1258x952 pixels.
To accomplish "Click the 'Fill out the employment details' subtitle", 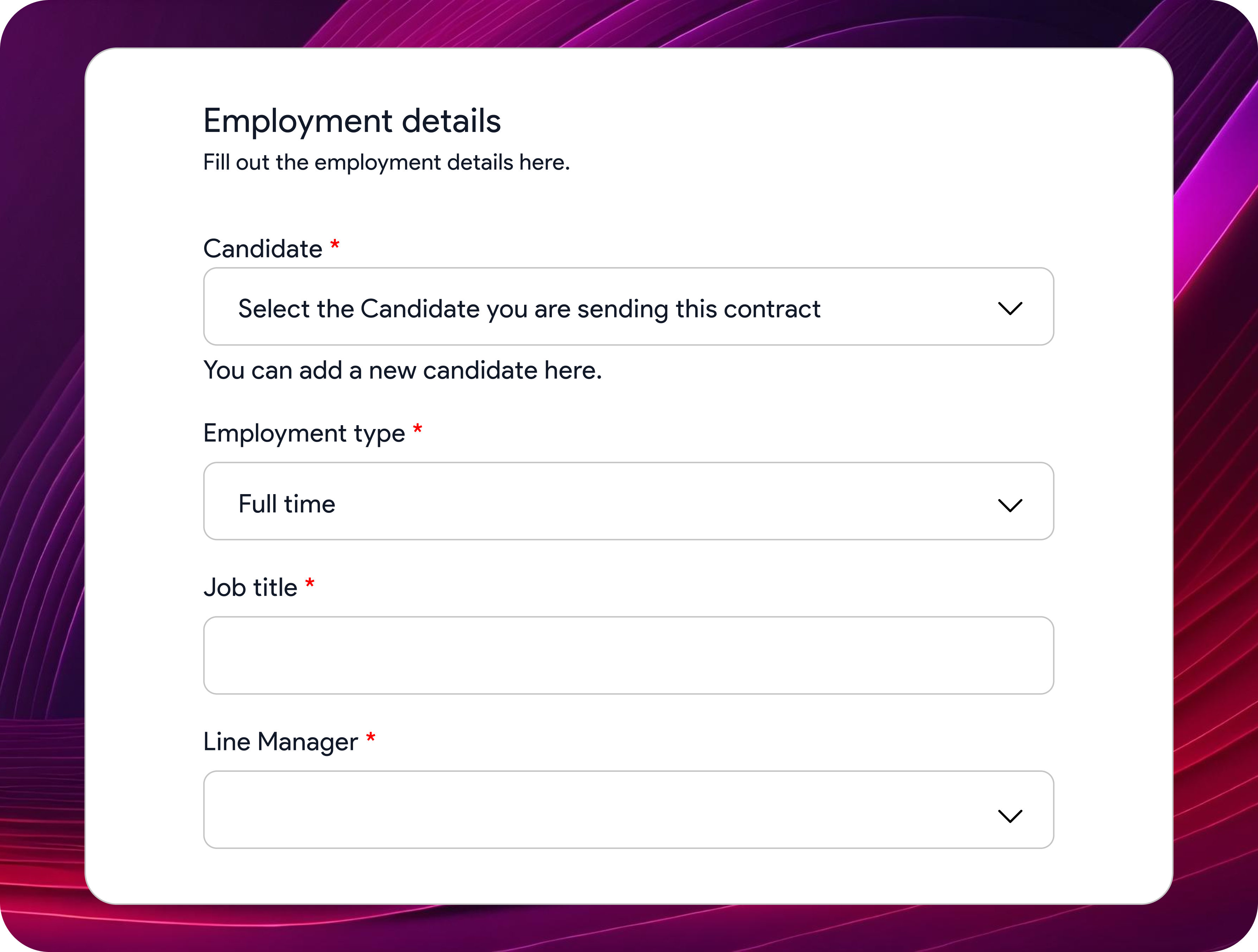I will tap(387, 163).
